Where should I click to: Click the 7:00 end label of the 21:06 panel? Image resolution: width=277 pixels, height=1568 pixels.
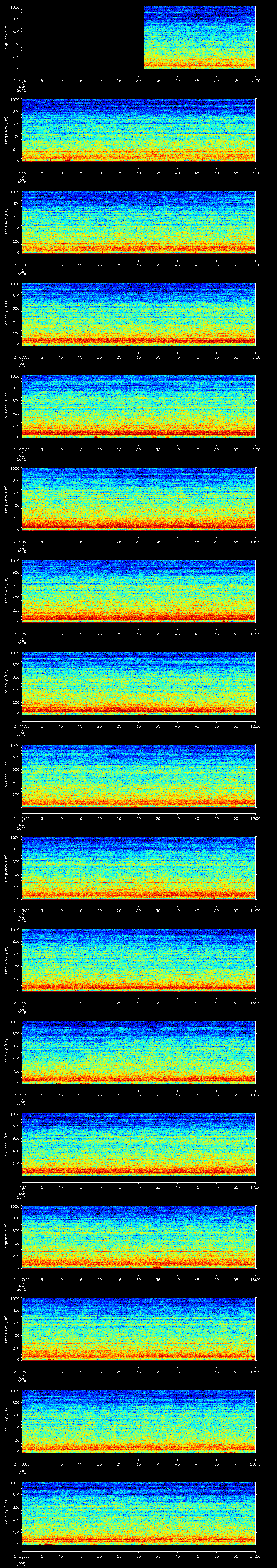click(x=256, y=265)
